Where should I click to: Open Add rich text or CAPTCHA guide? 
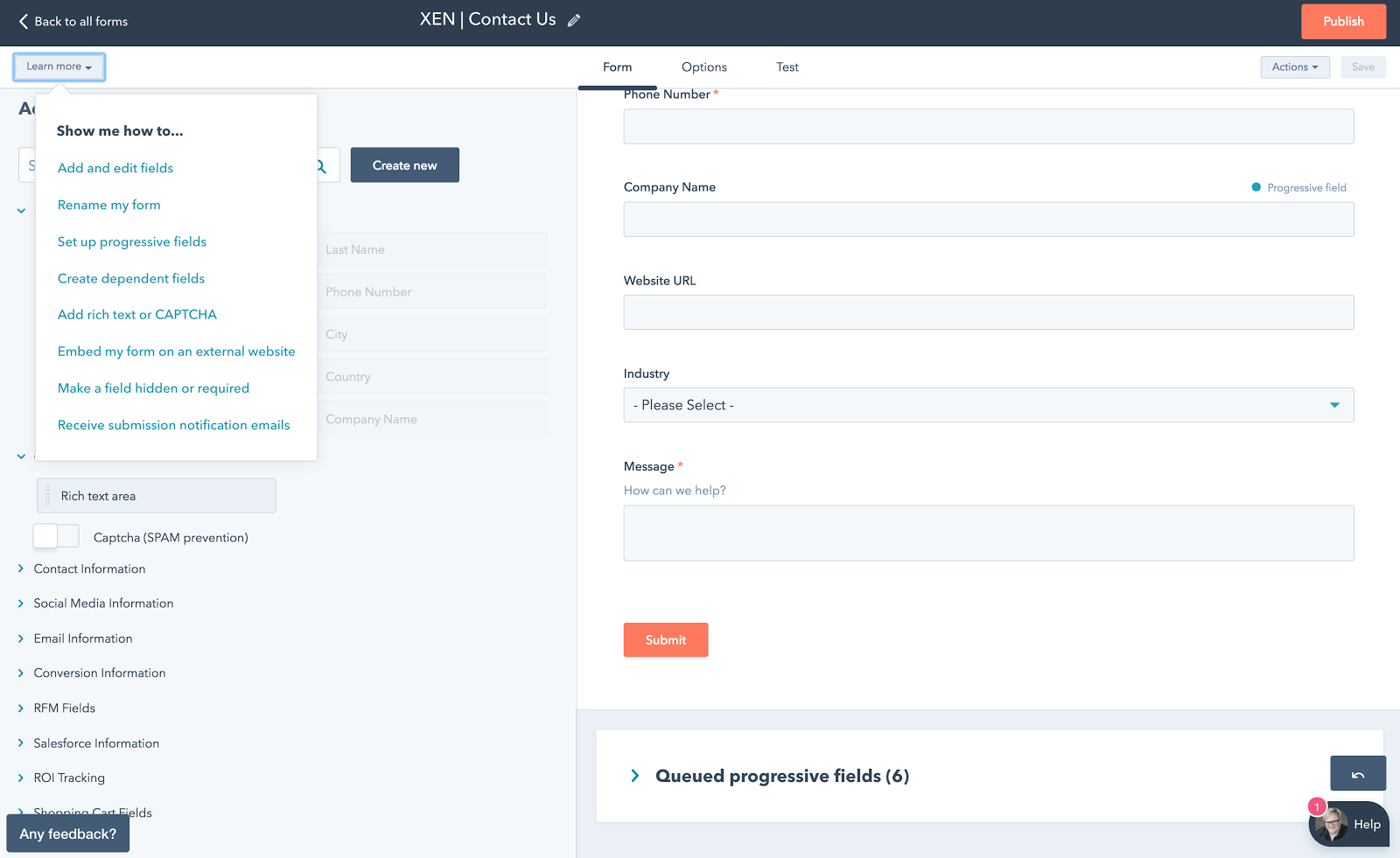137,315
